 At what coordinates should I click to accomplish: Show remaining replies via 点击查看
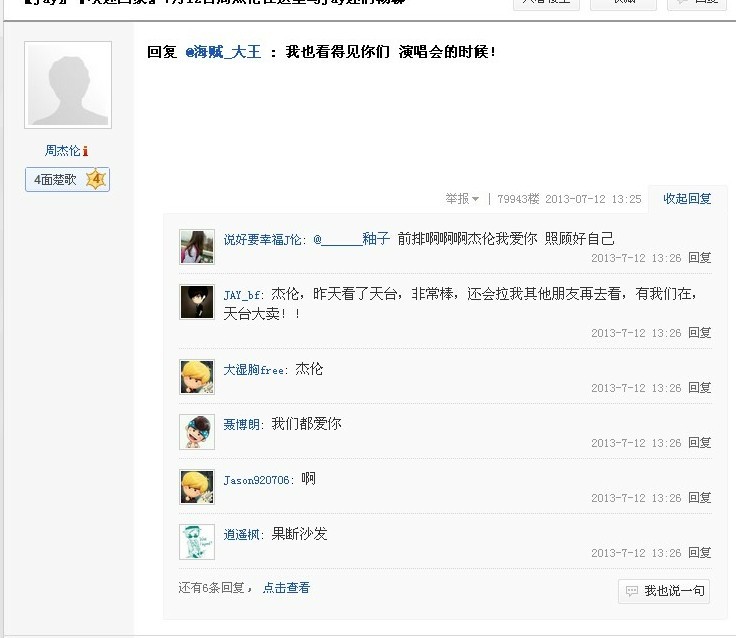[286, 588]
